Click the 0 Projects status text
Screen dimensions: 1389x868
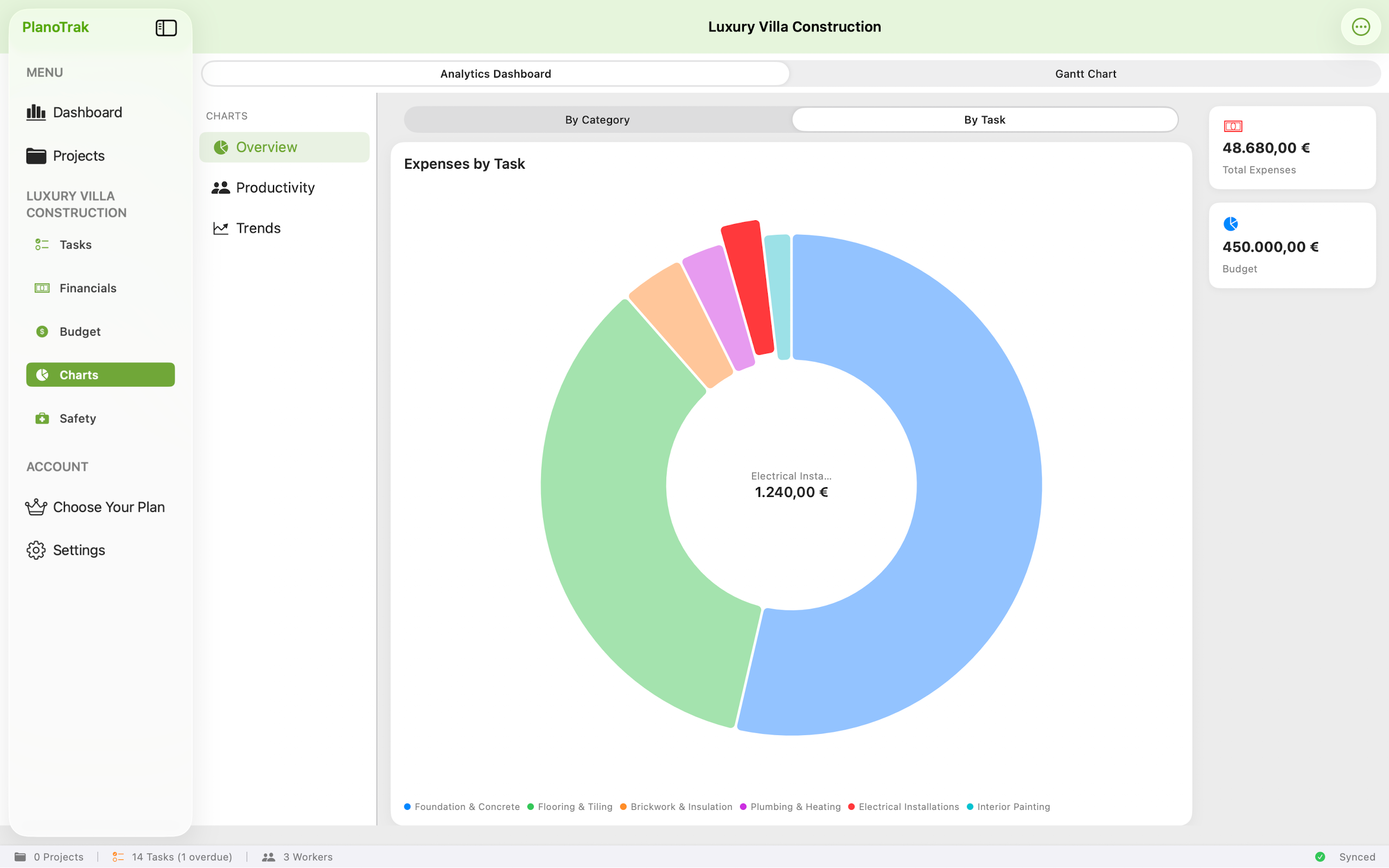pos(59,857)
